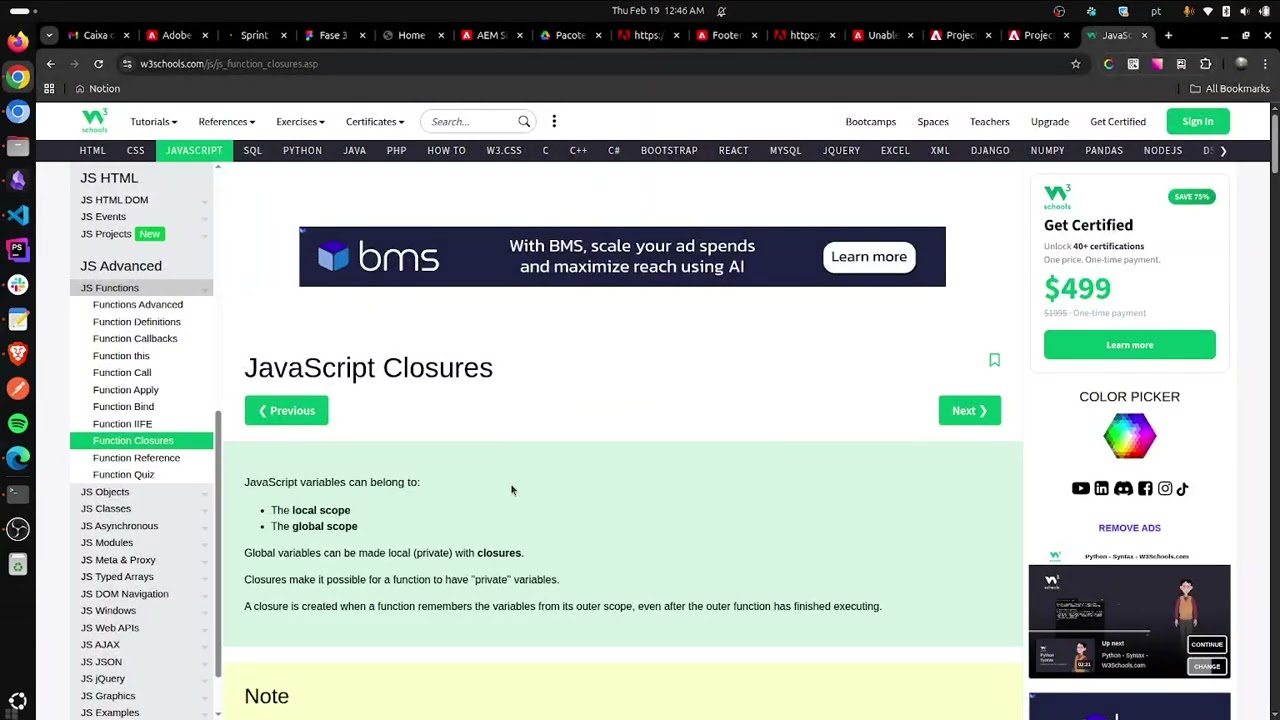Switch to the Sprint browser tab
The image size is (1280, 720).
pos(255,36)
